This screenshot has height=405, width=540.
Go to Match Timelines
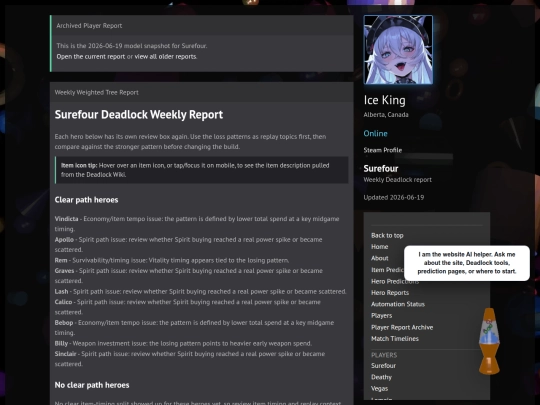pyautogui.click(x=395, y=339)
